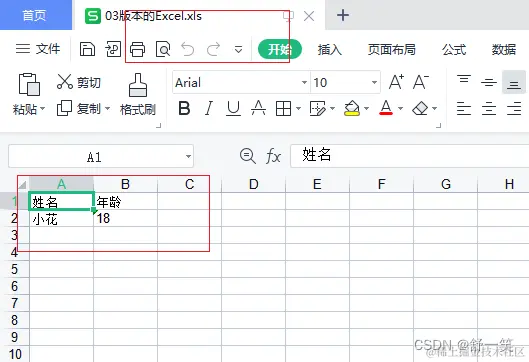Viewport: 529px width, 362px height.
Task: Switch to the 开始 ribbon tab
Action: (x=280, y=49)
